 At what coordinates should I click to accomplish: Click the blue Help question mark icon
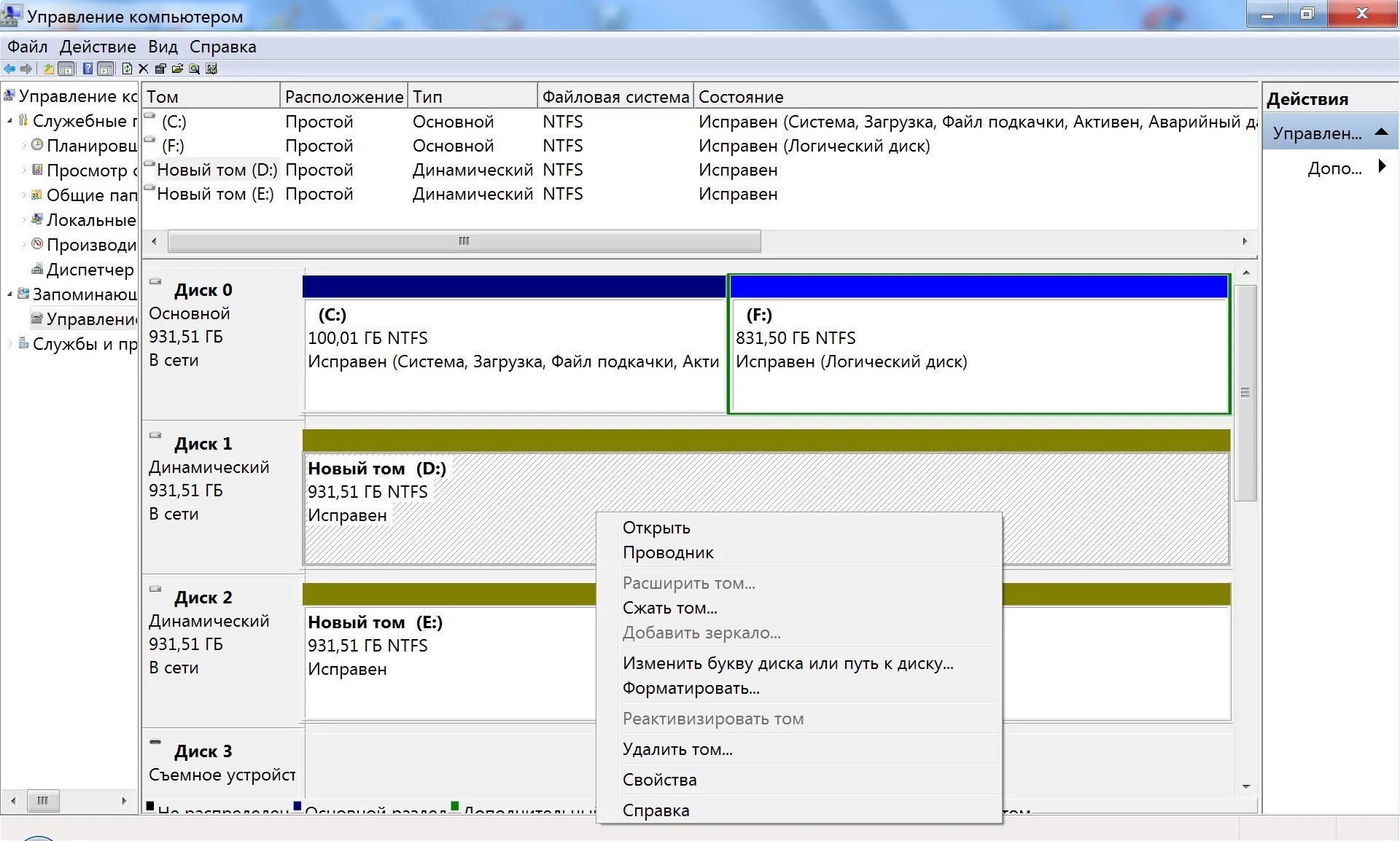pyautogui.click(x=87, y=69)
